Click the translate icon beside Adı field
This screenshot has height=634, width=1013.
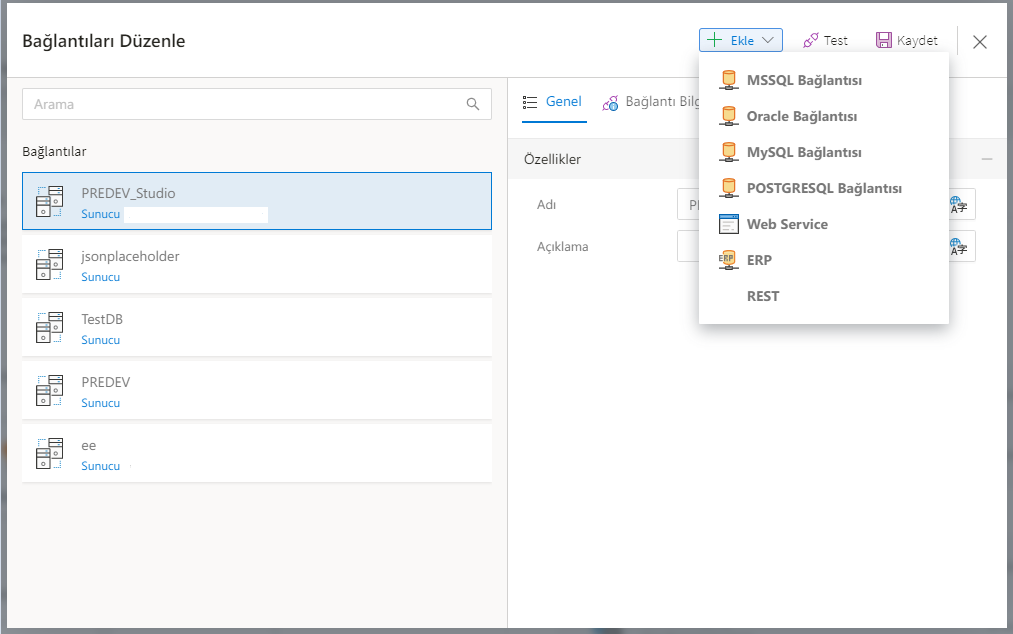(958, 204)
